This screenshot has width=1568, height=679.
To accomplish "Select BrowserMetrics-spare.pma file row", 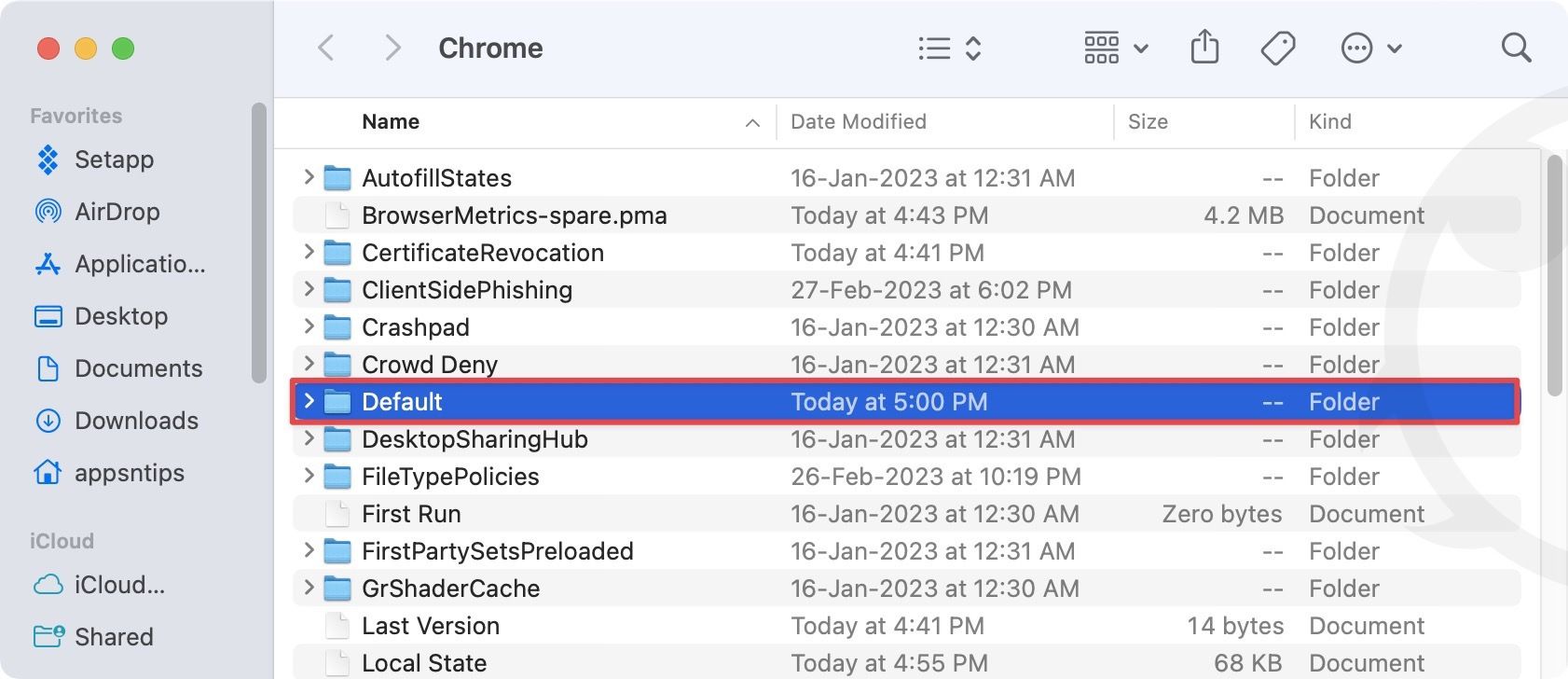I will coord(514,215).
